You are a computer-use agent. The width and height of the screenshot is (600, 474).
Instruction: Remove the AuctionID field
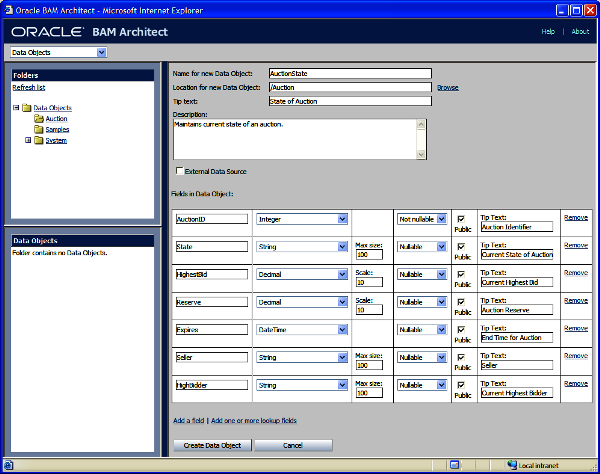pyautogui.click(x=576, y=218)
